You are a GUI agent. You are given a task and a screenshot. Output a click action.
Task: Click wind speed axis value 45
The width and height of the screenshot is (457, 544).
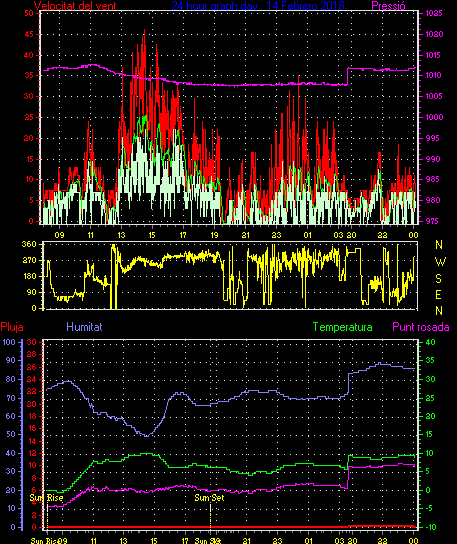coord(29,34)
